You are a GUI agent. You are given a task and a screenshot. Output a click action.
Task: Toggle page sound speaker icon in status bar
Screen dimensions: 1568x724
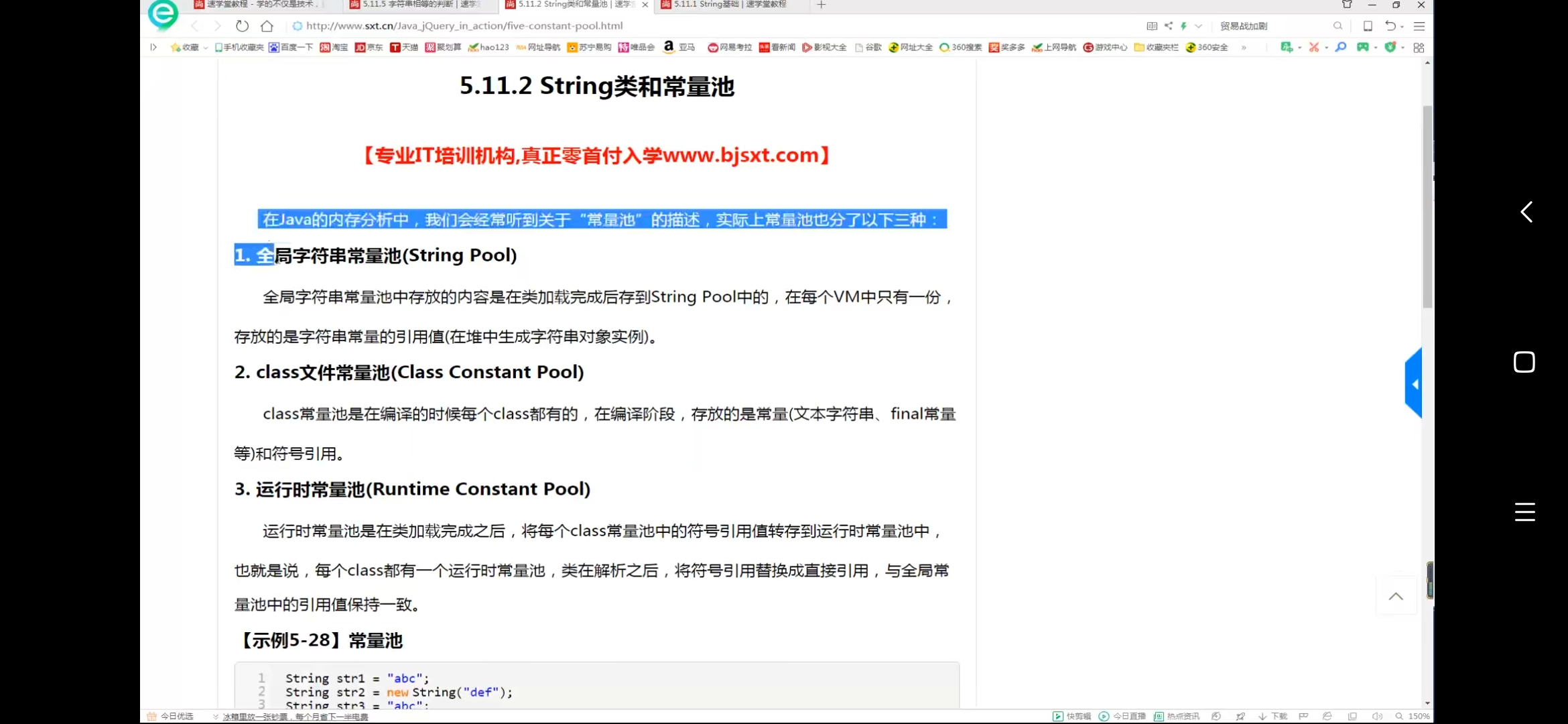[1376, 717]
